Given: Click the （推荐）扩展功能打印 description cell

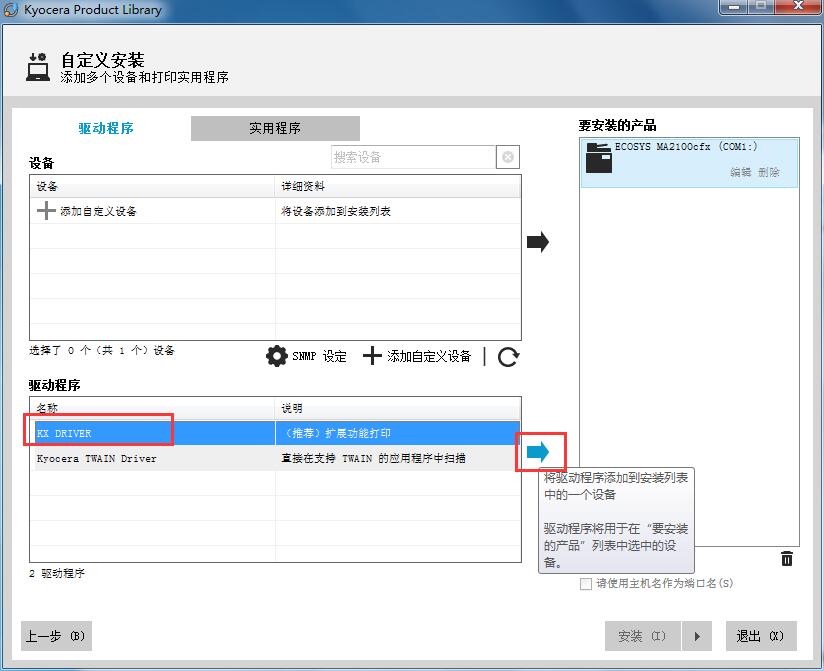Looking at the screenshot, I should coord(398,433).
